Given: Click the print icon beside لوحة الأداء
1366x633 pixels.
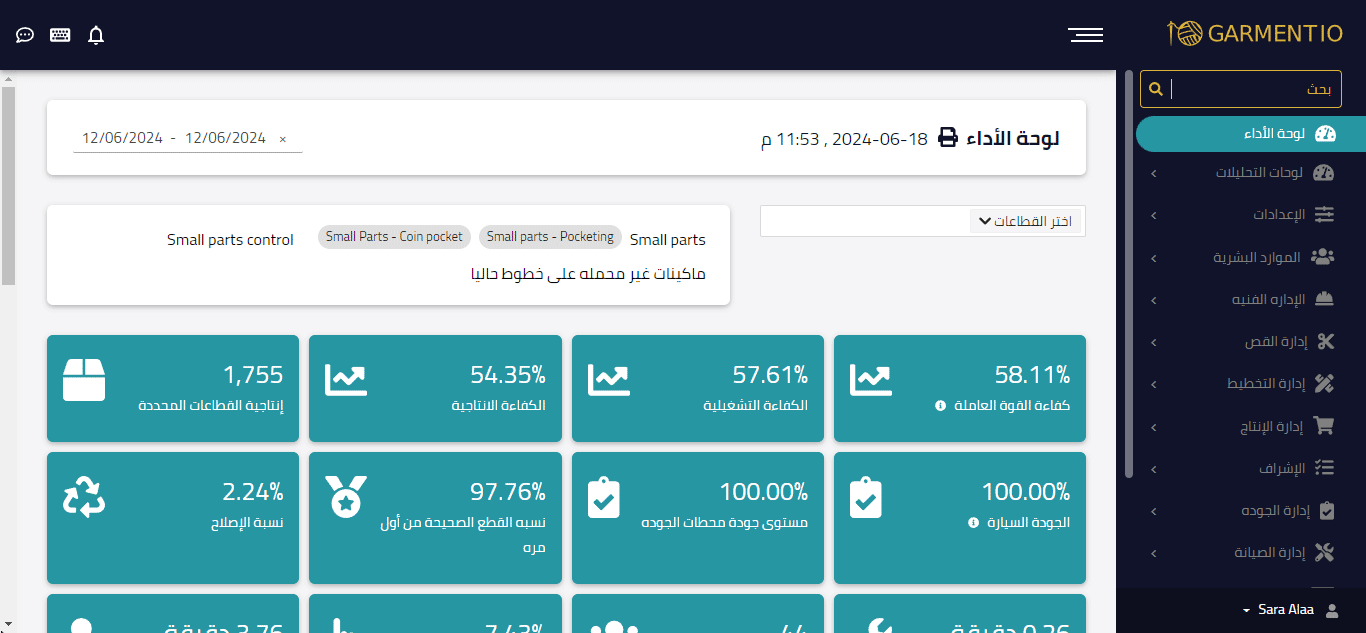Looking at the screenshot, I should 947,138.
